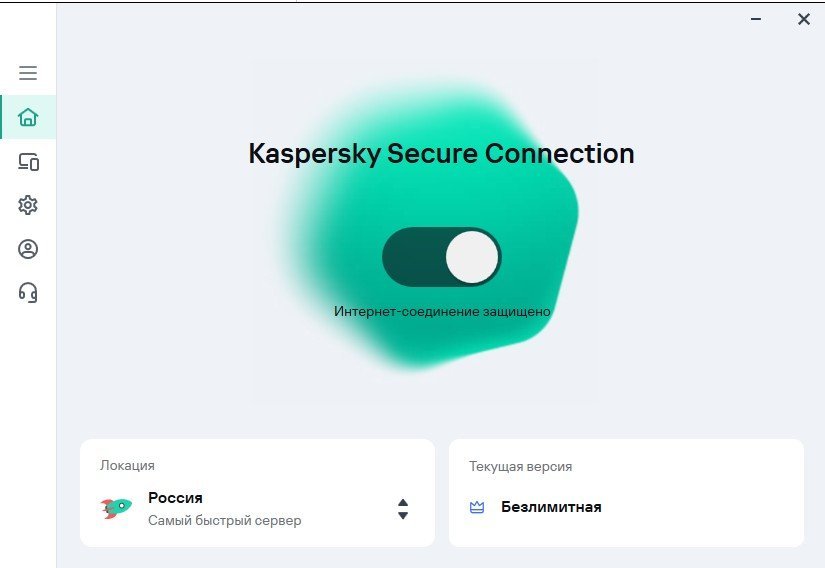Select the Россия location name
The height and width of the screenshot is (568, 825).
coord(175,498)
